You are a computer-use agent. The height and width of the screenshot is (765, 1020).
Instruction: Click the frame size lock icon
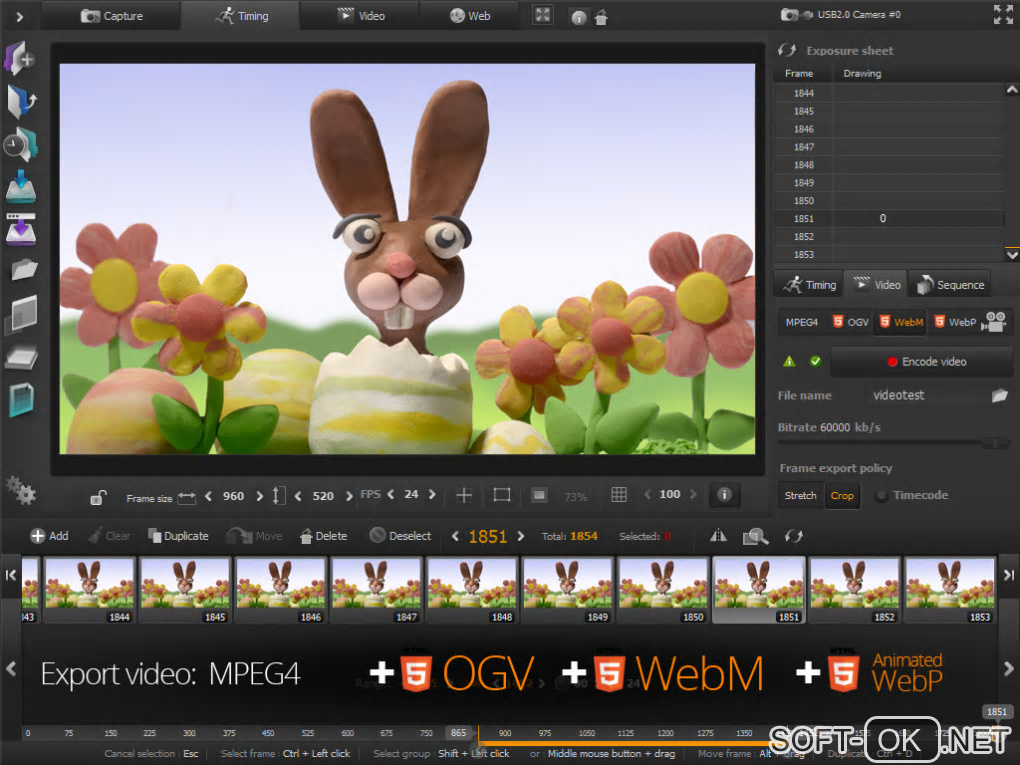[98, 496]
